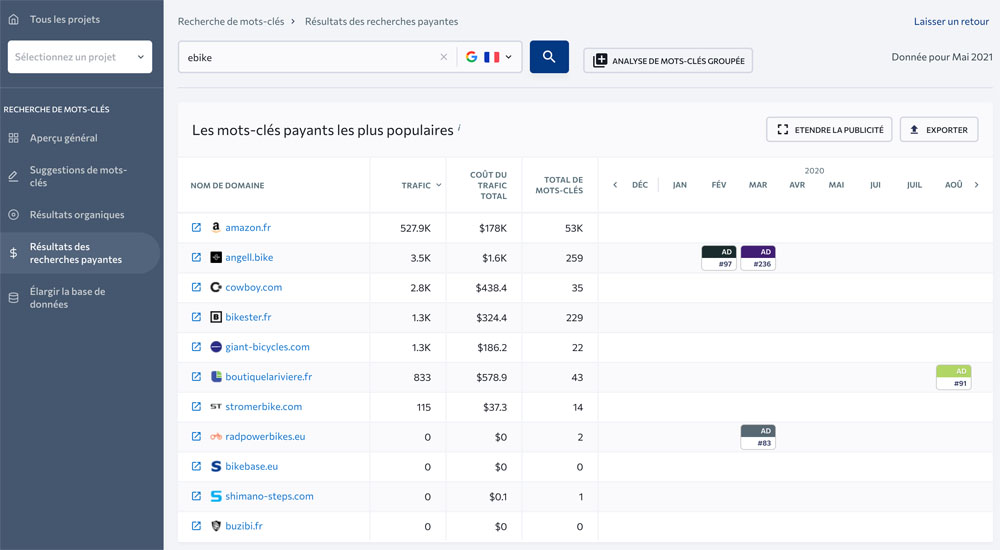Click the database icon for Élargir la base
Viewport: 1000px width, 550px height.
coord(13,298)
